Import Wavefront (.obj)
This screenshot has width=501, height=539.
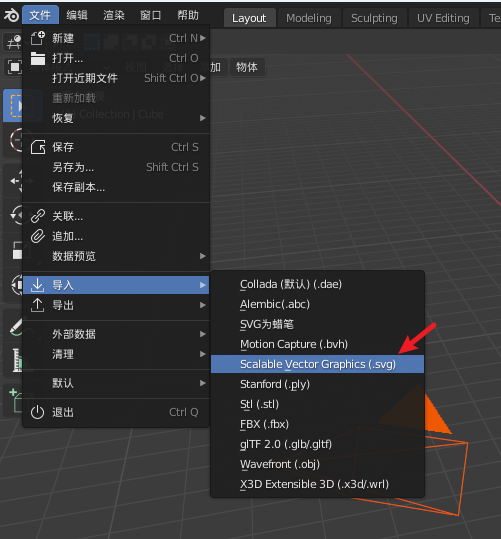(x=317, y=464)
